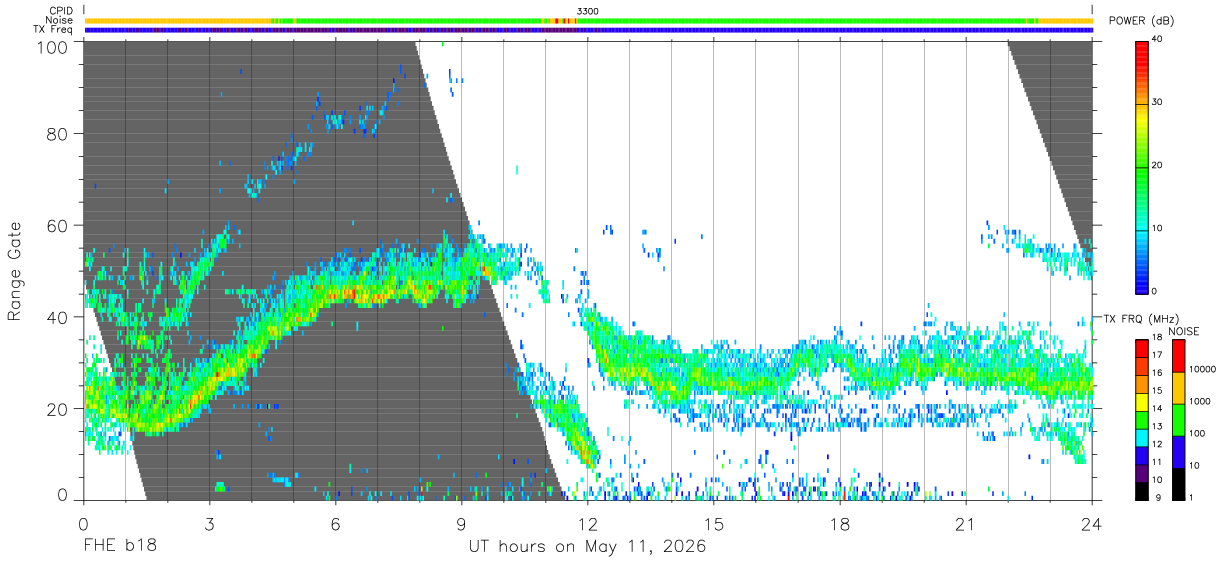Viewport: 1228px width, 567px height.
Task: Click the 30 label on POWER colorbar
Action: [x=1158, y=103]
